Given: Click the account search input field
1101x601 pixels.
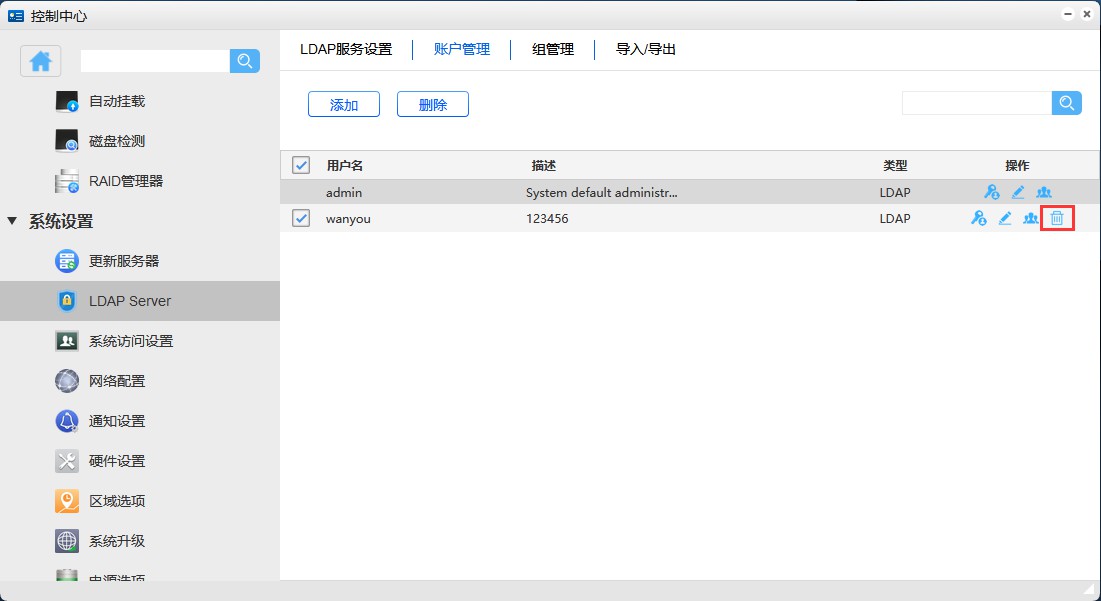Looking at the screenshot, I should coord(976,103).
